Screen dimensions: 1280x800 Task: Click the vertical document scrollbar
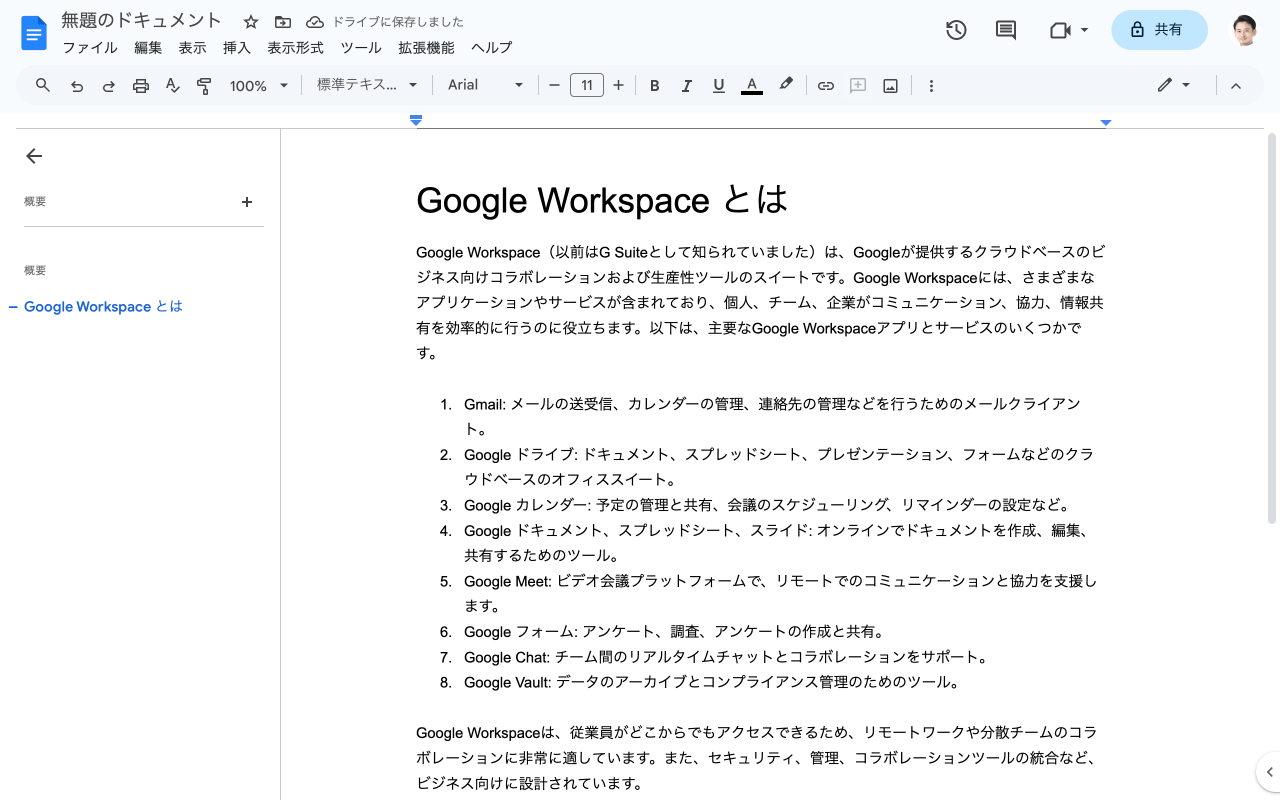coord(1272,328)
